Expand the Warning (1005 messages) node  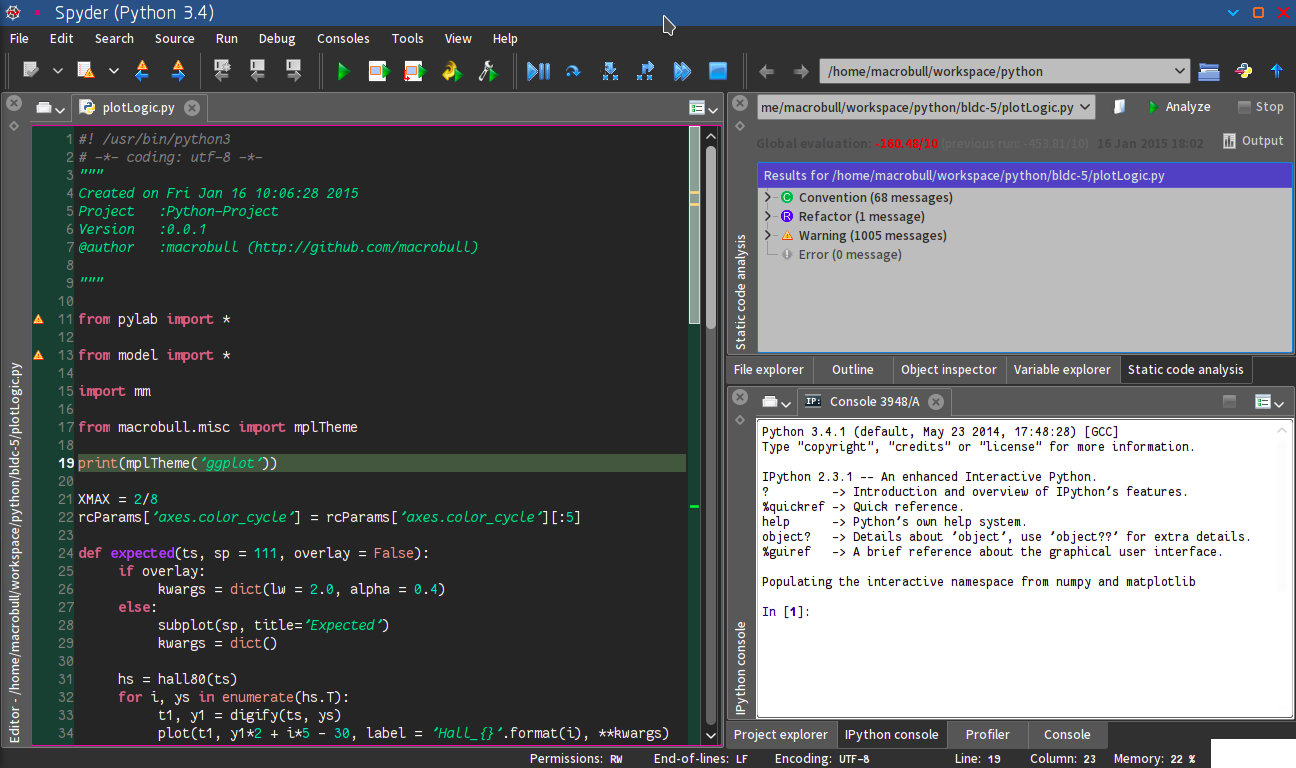click(768, 236)
